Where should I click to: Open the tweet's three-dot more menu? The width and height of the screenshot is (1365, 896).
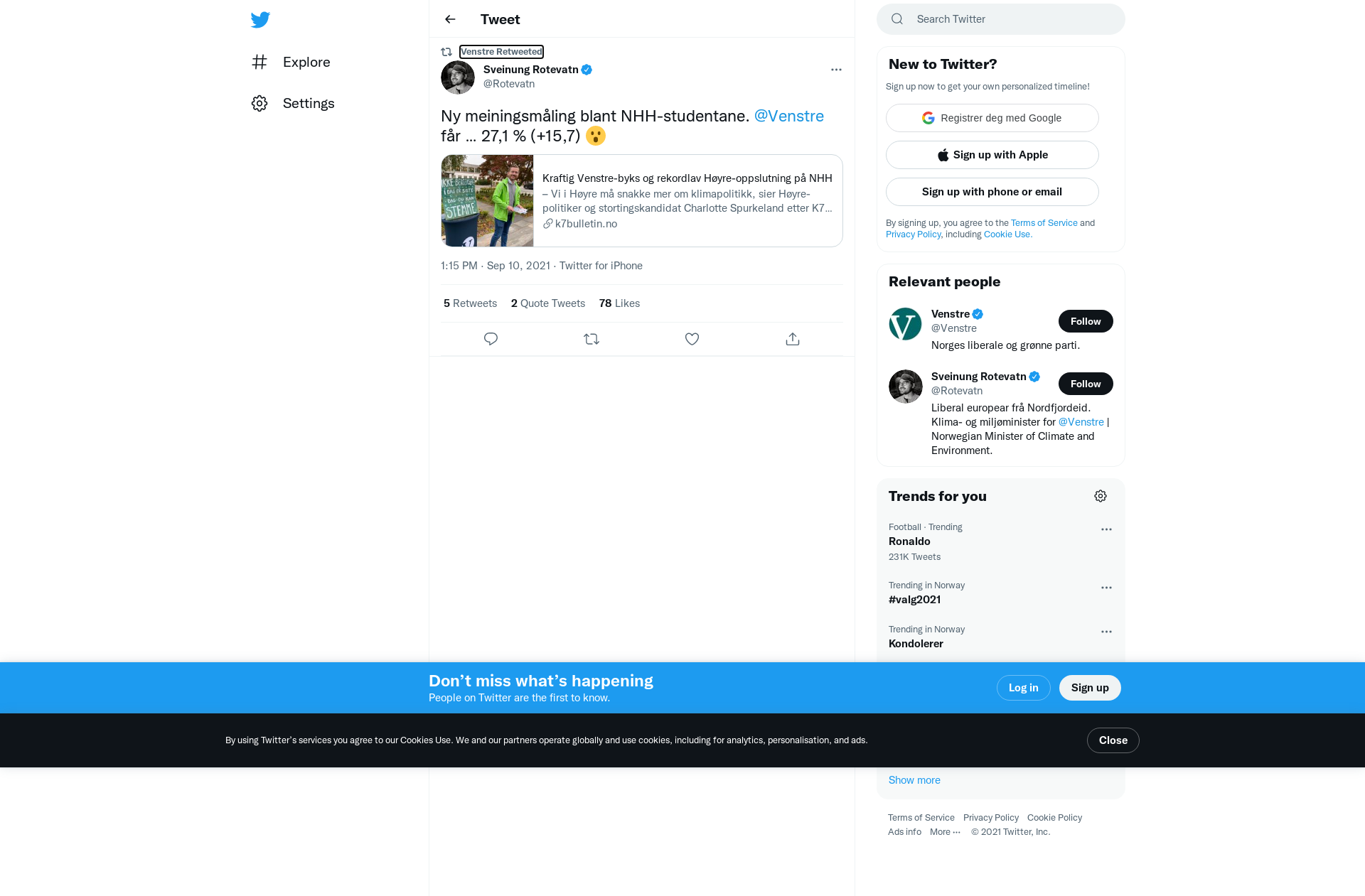(836, 70)
